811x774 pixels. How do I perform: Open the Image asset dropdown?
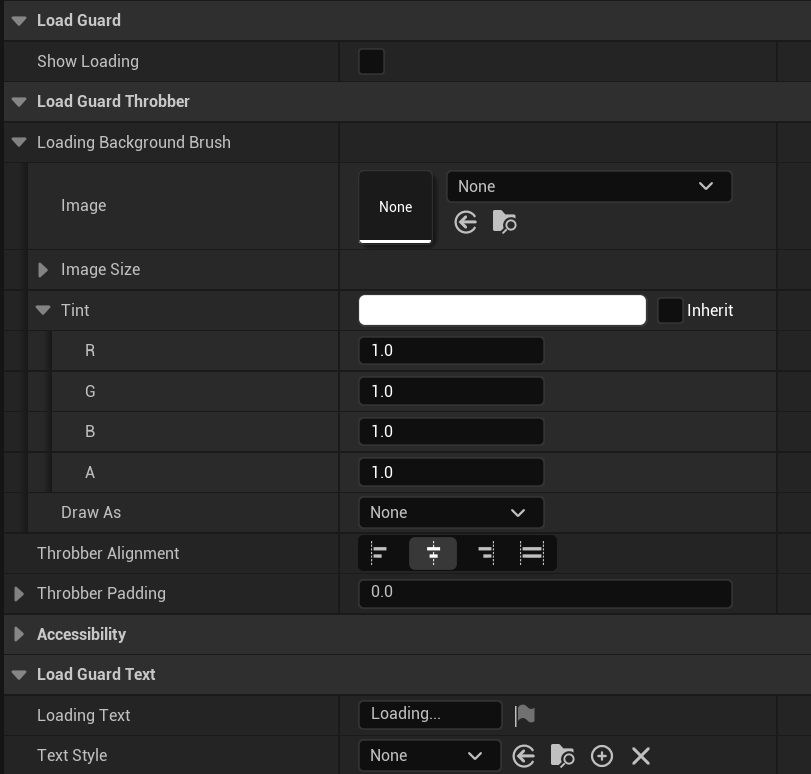(589, 186)
